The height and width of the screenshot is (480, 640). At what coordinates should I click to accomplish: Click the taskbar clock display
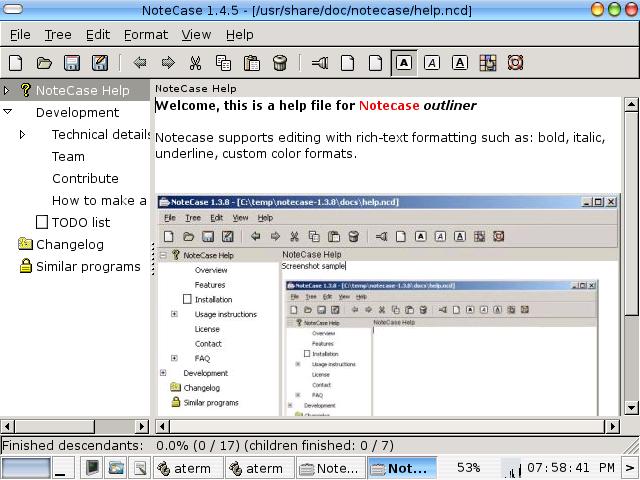pos(571,468)
